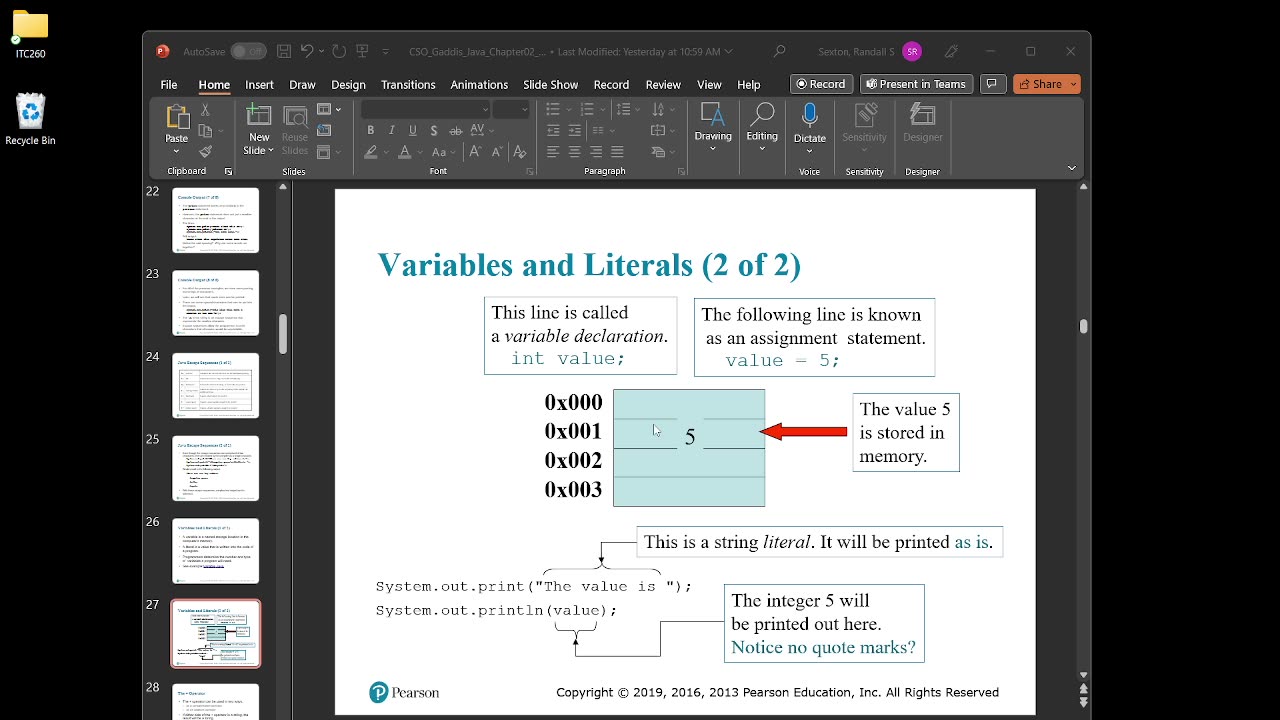Align text to the left
1280x720 pixels.
coord(553,152)
